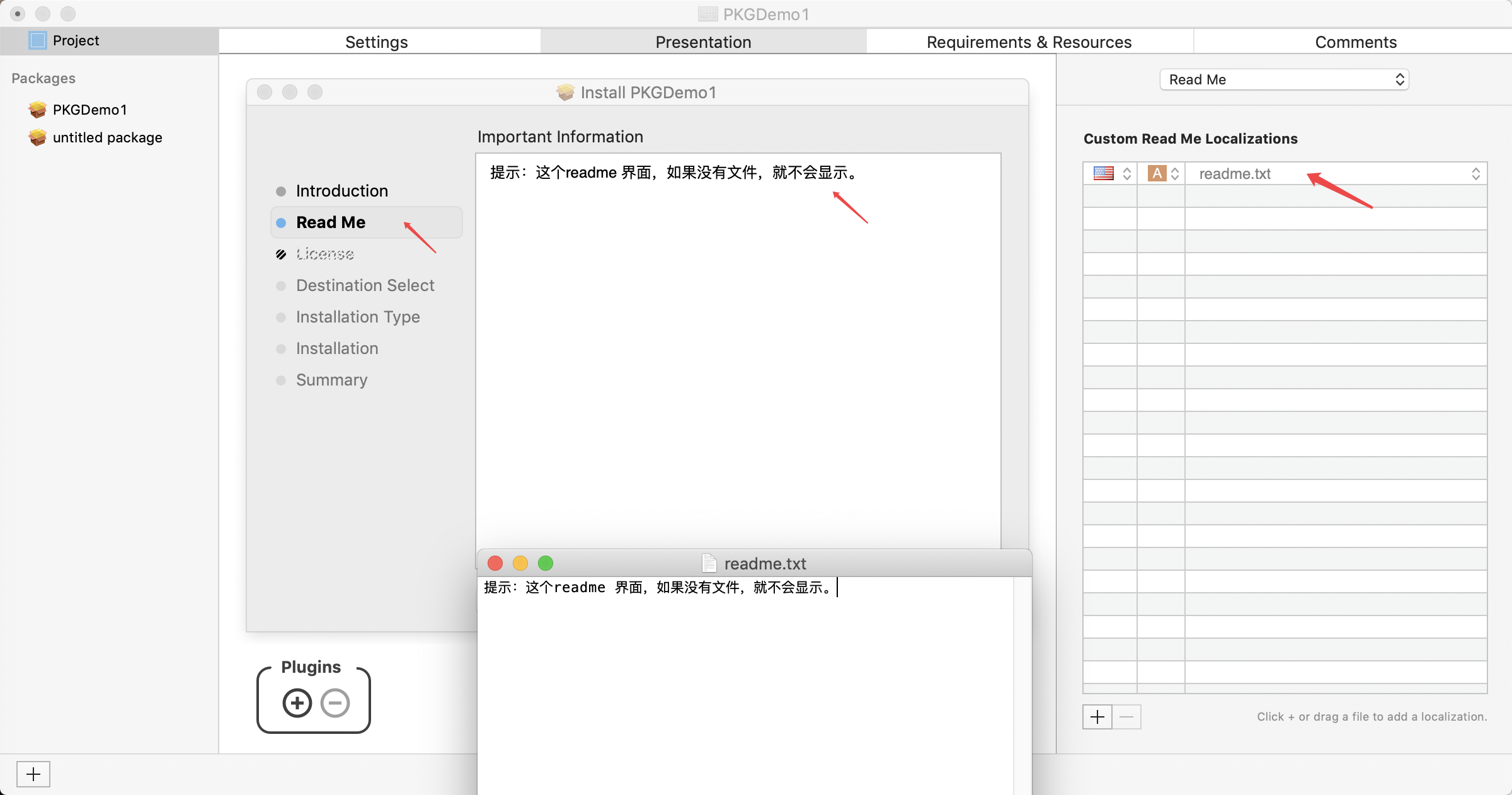1512x795 pixels.
Task: Remove a plugin with the minus icon
Action: coord(335,702)
